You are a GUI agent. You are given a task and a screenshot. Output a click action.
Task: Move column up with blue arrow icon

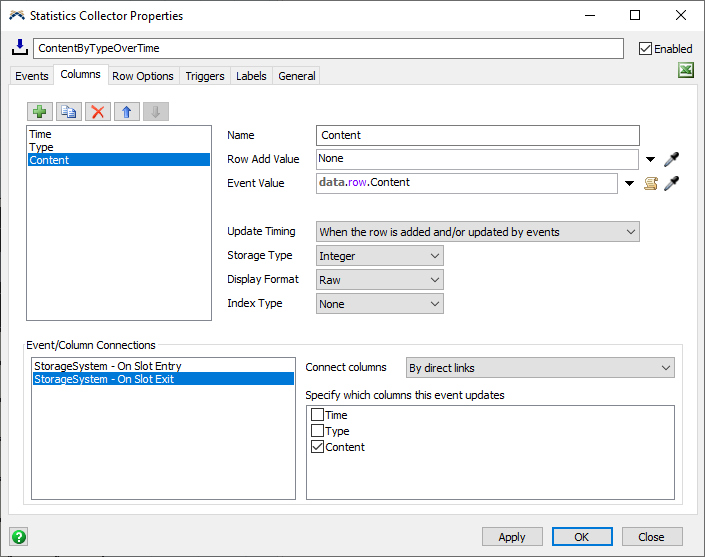point(126,112)
